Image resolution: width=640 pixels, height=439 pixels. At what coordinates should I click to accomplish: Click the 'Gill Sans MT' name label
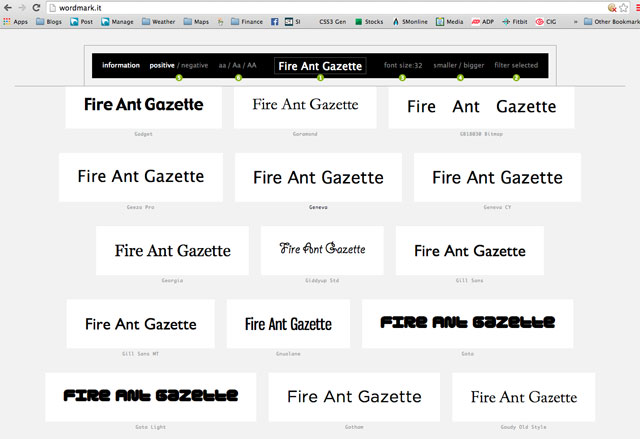(x=140, y=354)
